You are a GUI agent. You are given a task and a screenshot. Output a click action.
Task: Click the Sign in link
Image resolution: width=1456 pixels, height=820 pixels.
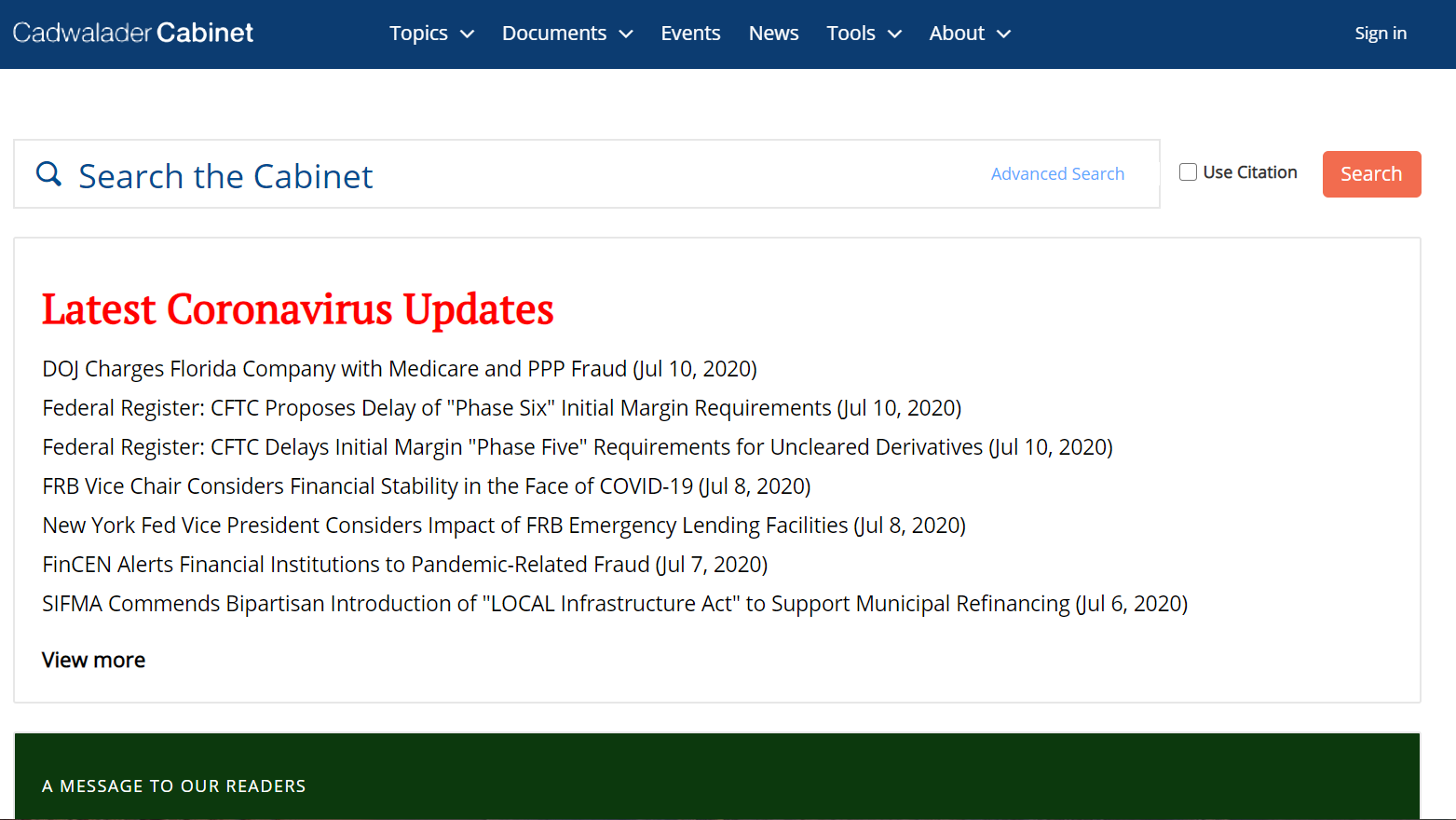(x=1380, y=34)
